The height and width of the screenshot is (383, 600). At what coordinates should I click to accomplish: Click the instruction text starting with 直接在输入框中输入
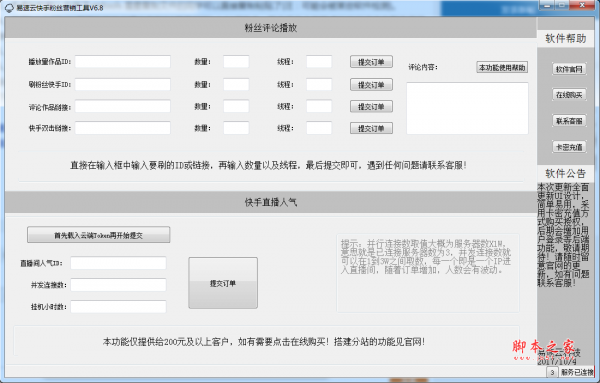(268, 165)
